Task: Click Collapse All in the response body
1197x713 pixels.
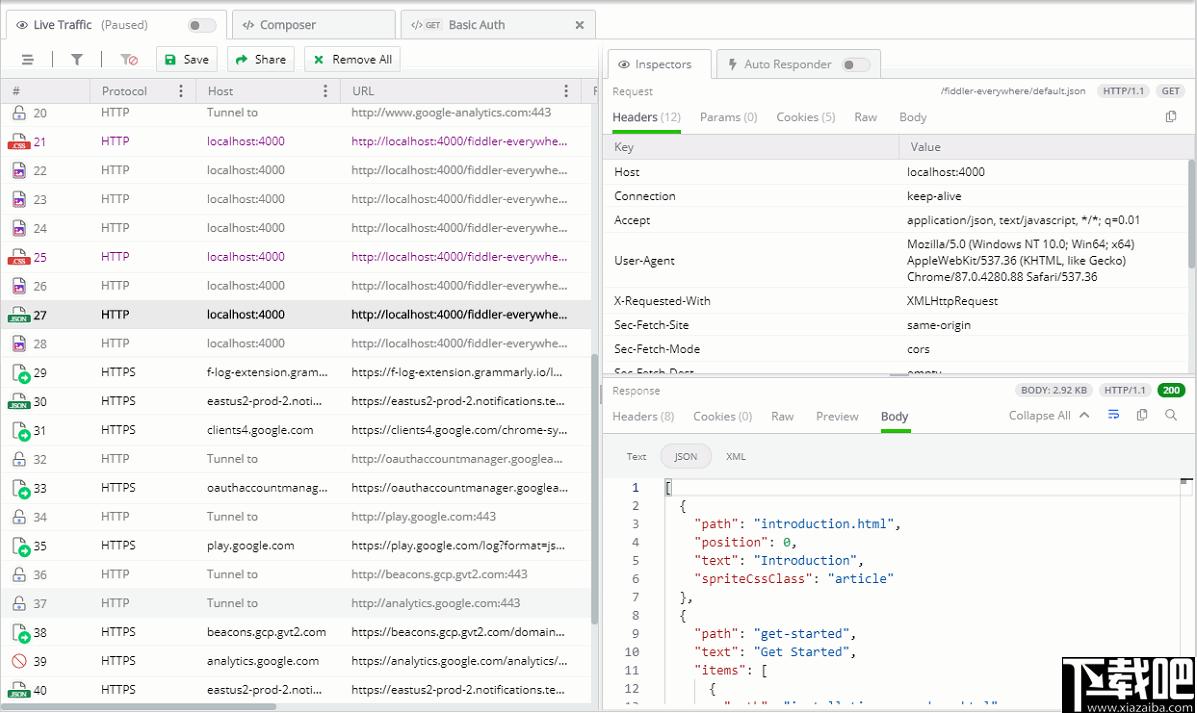Action: [1048, 415]
